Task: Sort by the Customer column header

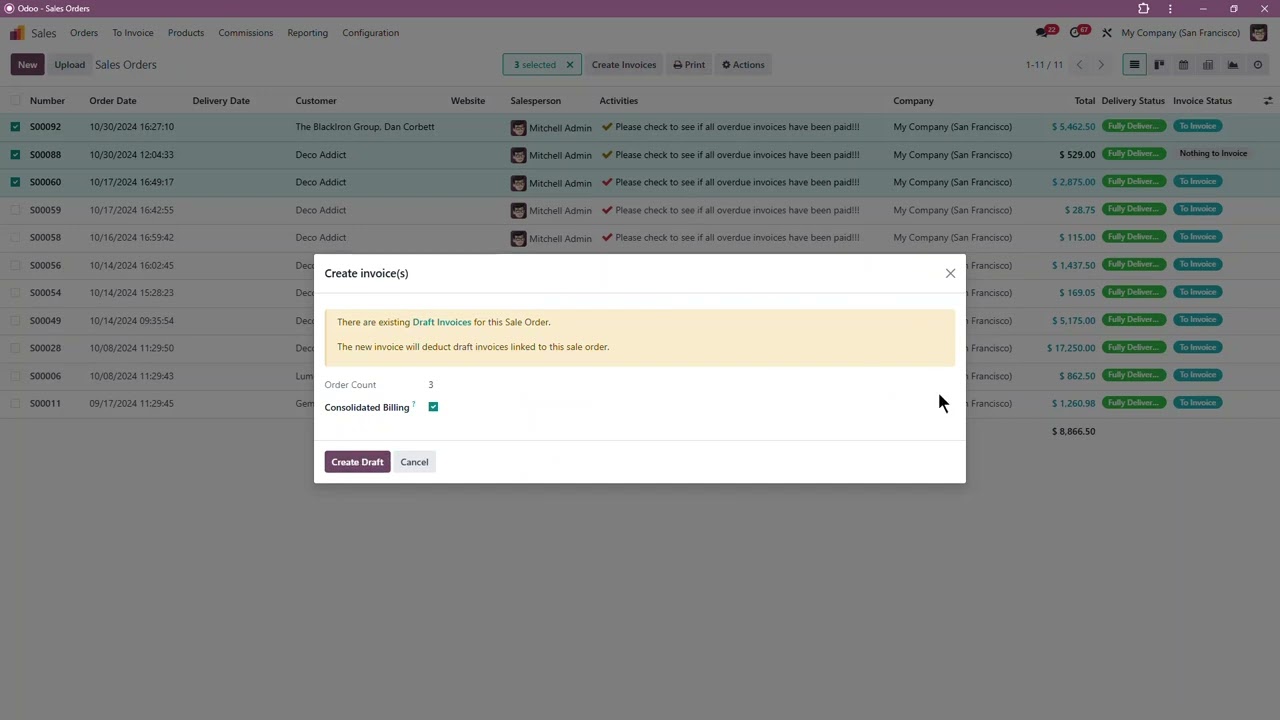Action: point(316,101)
